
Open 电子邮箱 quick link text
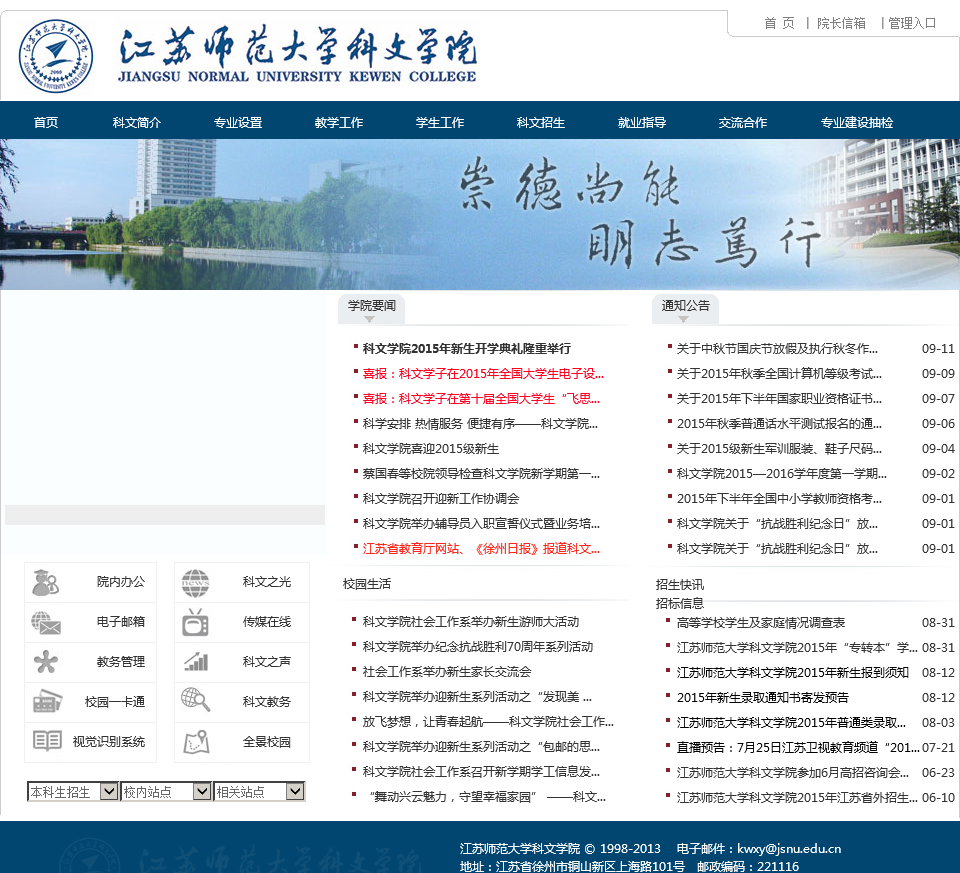tap(121, 621)
